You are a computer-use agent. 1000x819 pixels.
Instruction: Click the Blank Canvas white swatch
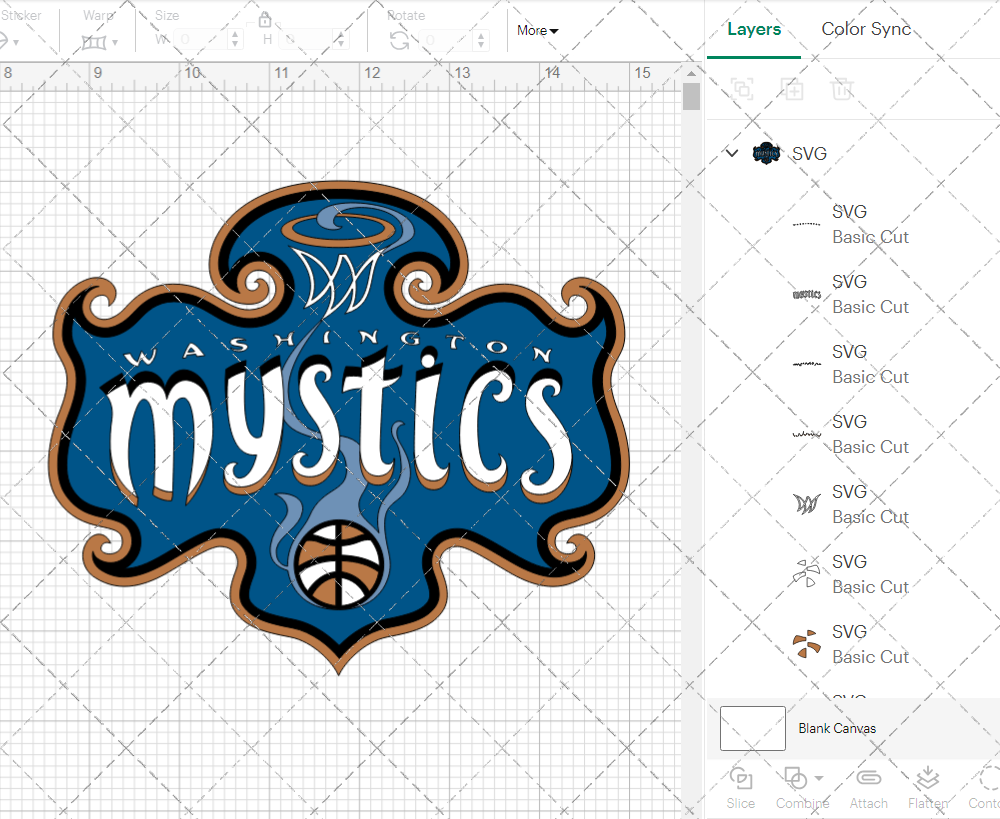point(753,728)
